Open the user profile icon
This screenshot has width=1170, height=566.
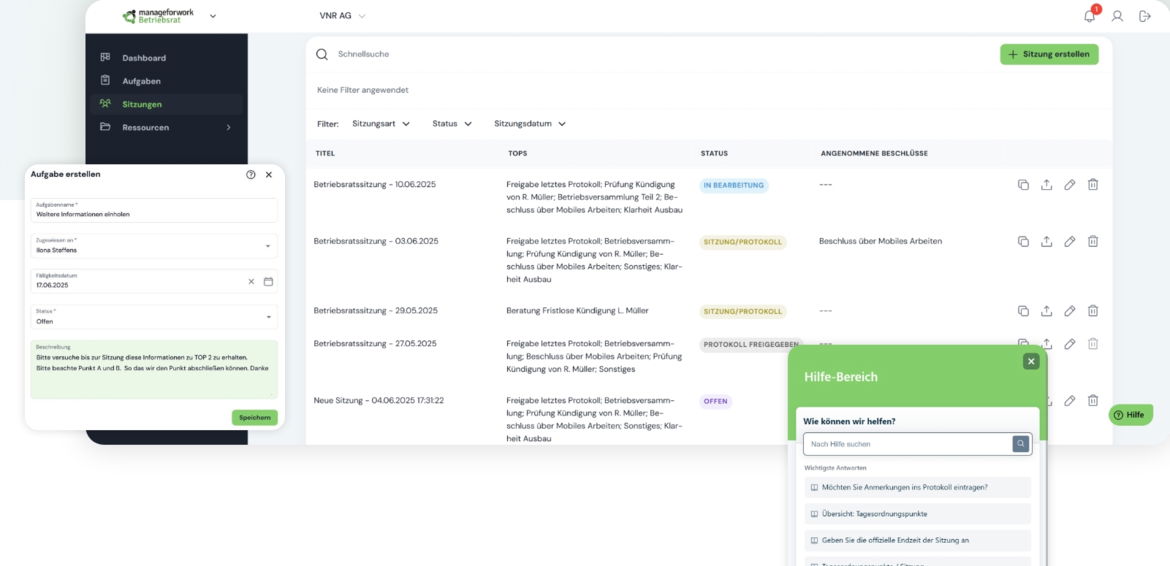point(1117,16)
